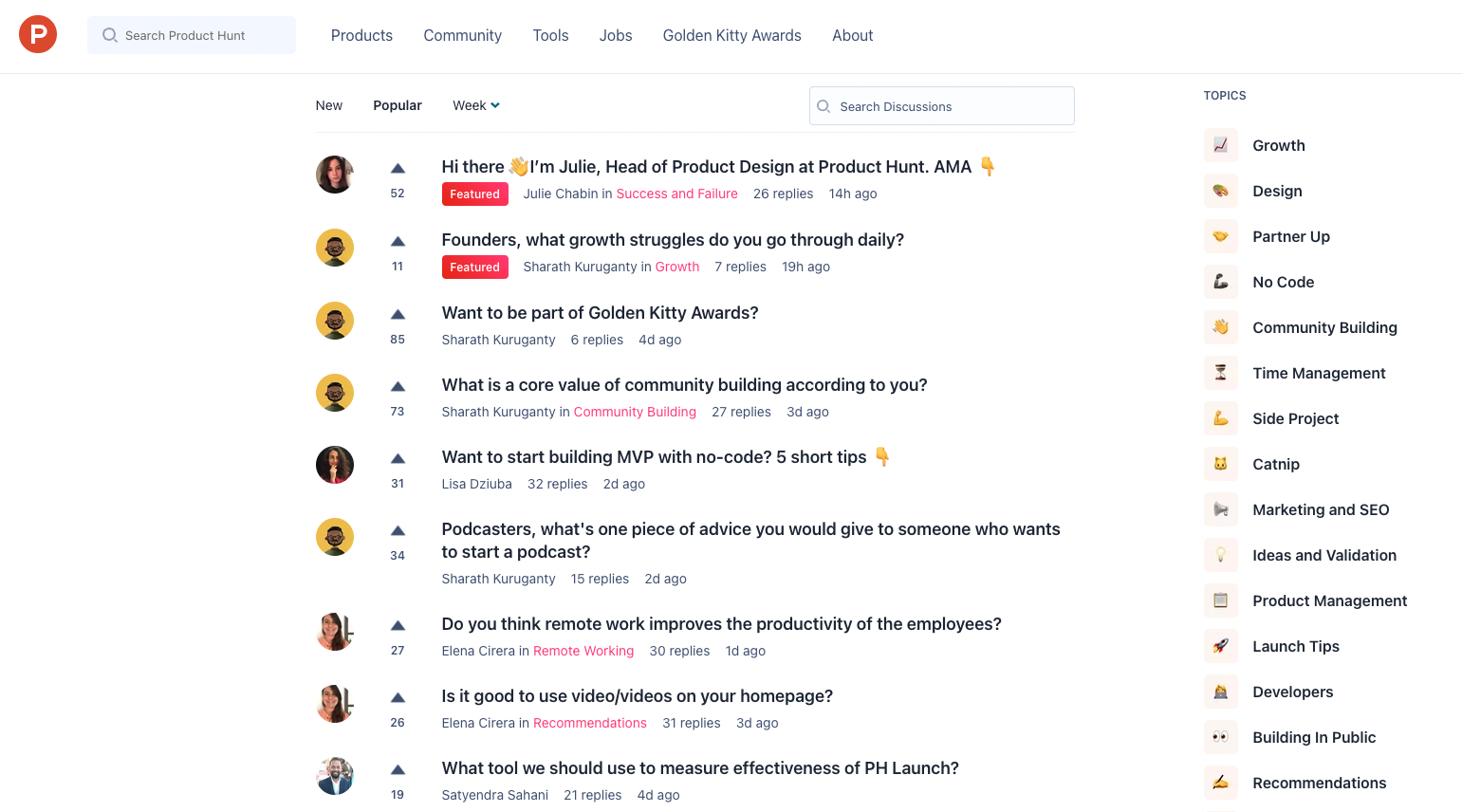Select the Popular discussions tab
This screenshot has width=1462, height=812.
coord(398,105)
